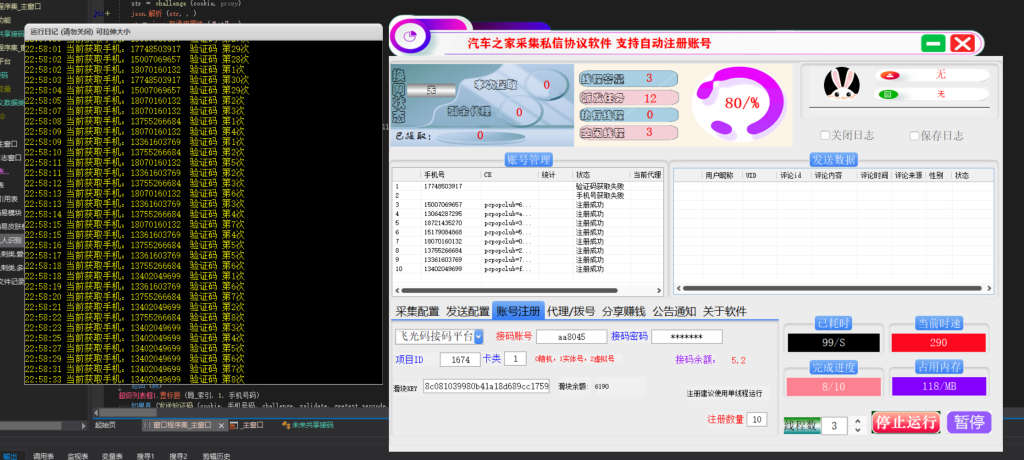Switch to the 采集配置 tab
The height and width of the screenshot is (460, 1024).
(417, 311)
